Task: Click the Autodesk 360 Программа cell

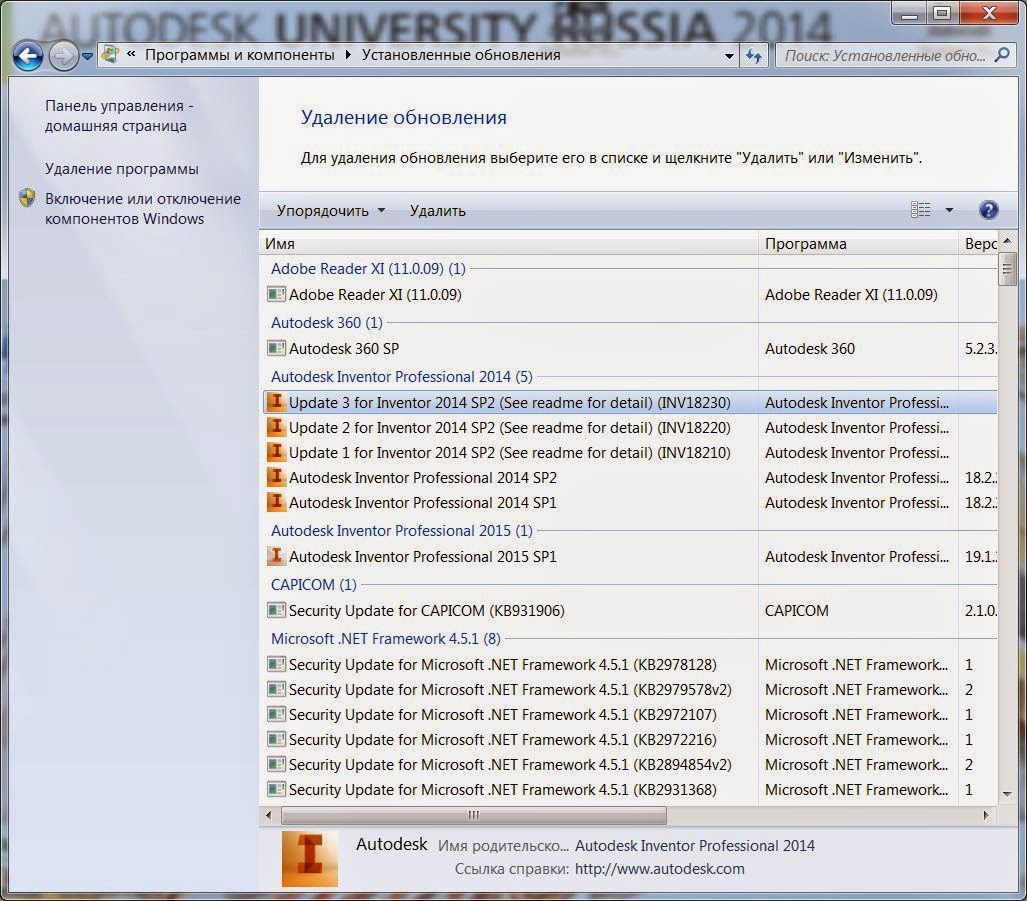Action: click(x=810, y=349)
